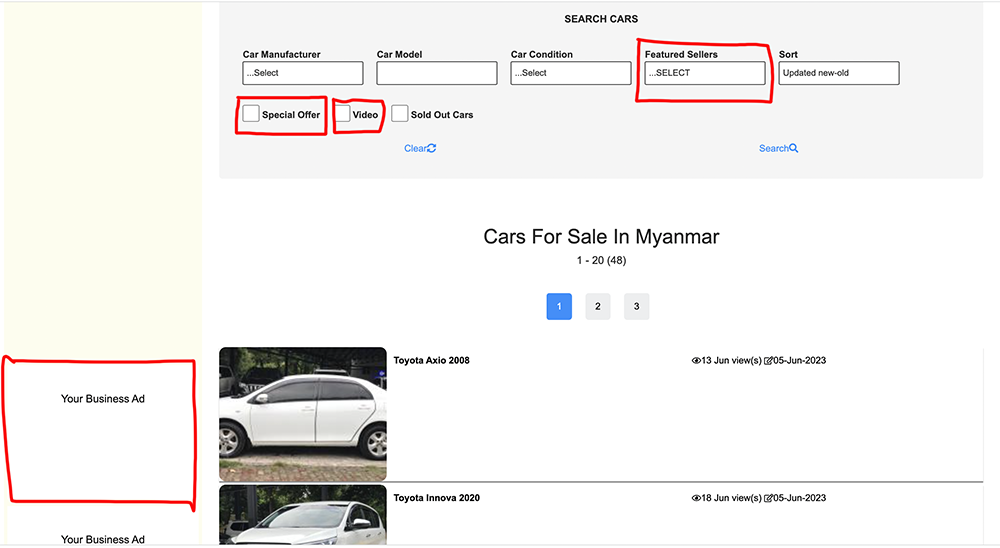This screenshot has height=548, width=1000.
Task: Open the Toyota Axio 2008 car photo
Action: pyautogui.click(x=303, y=414)
